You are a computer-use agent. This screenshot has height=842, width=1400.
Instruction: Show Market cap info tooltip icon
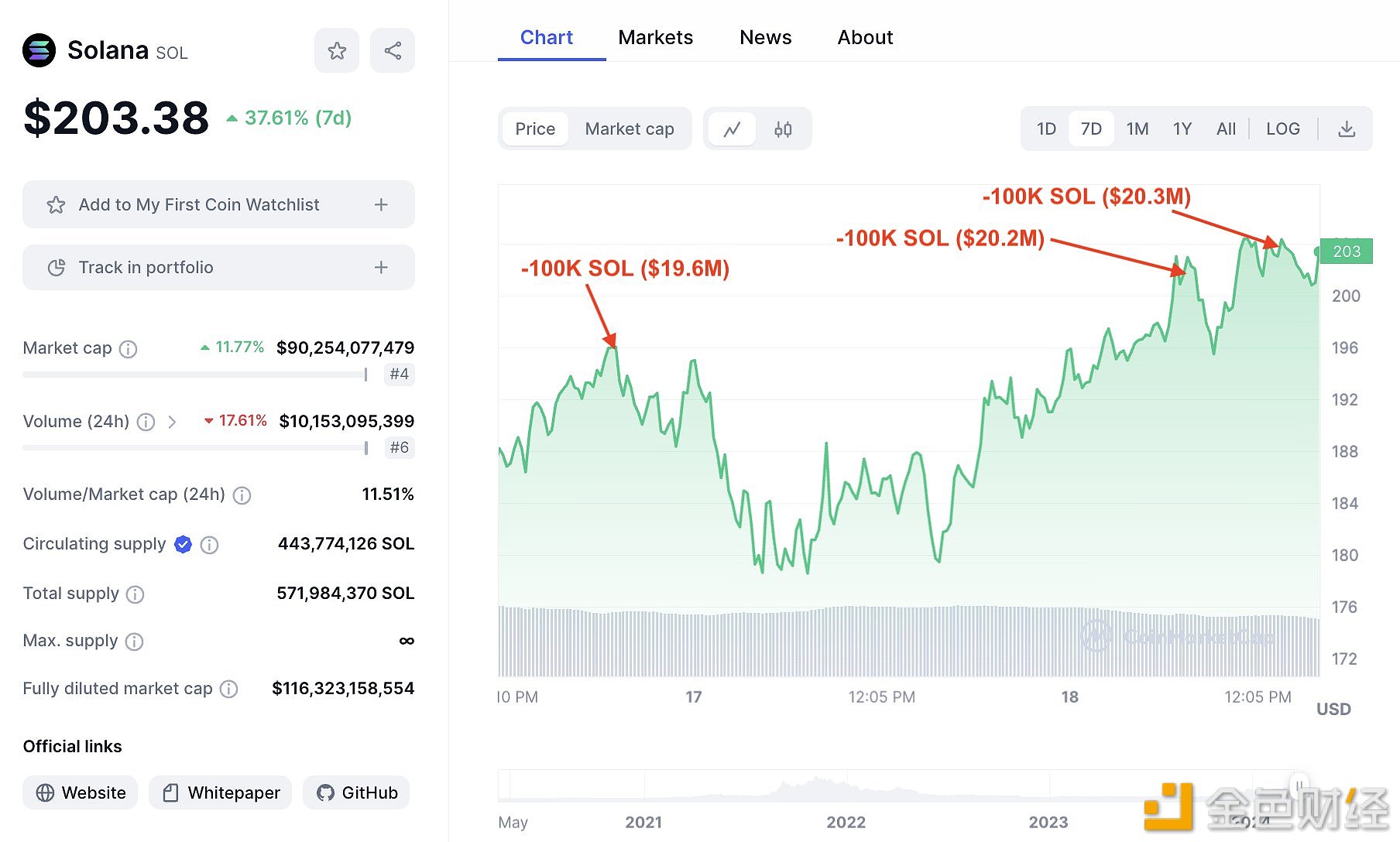(128, 349)
